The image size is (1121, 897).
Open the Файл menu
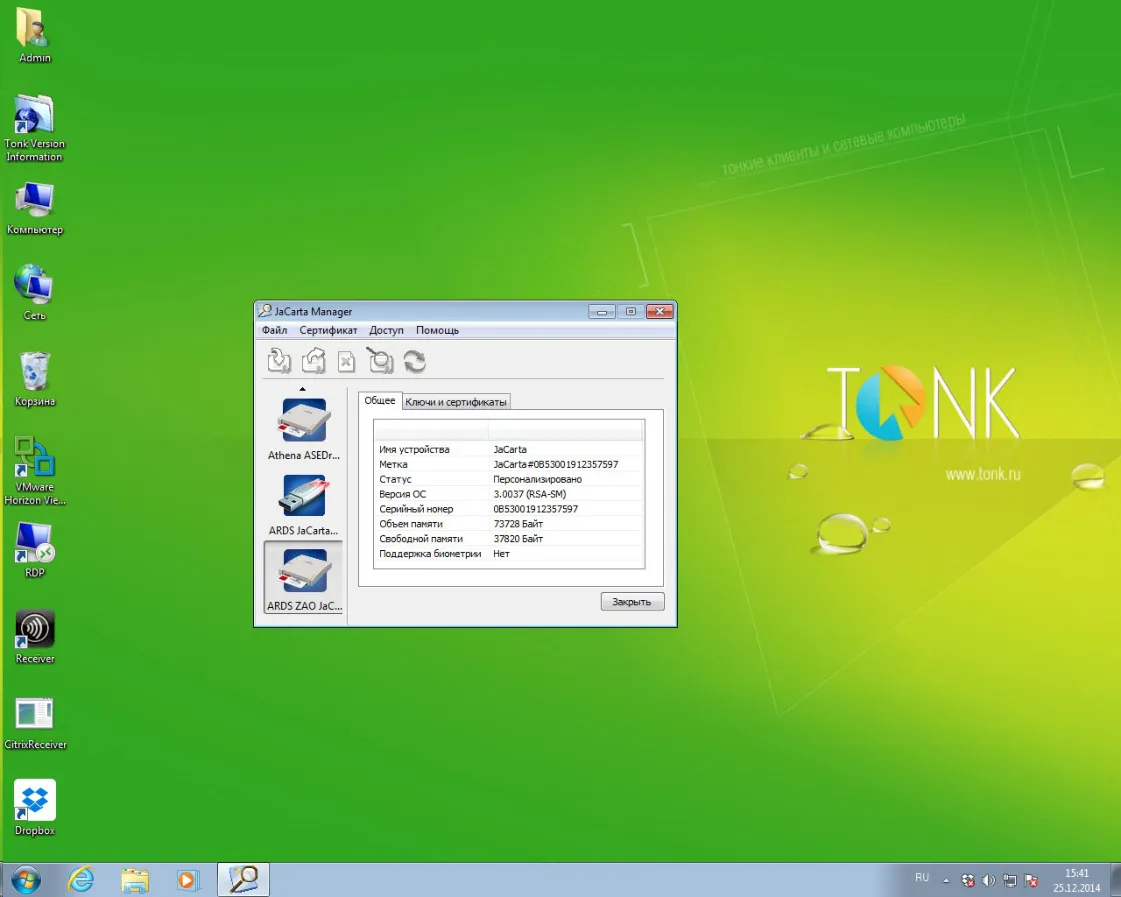(x=275, y=330)
